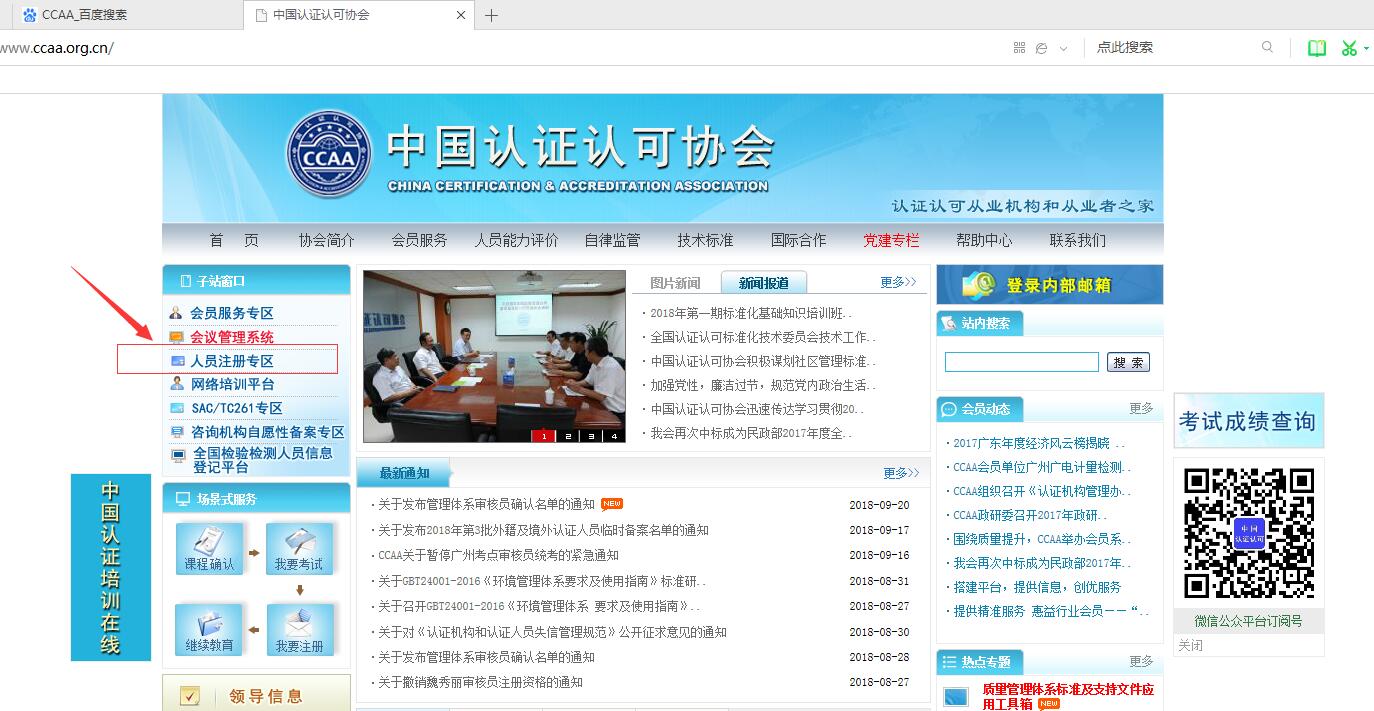Click the green scissors screenshot icon
Image resolution: width=1374 pixels, height=711 pixels.
click(1349, 48)
